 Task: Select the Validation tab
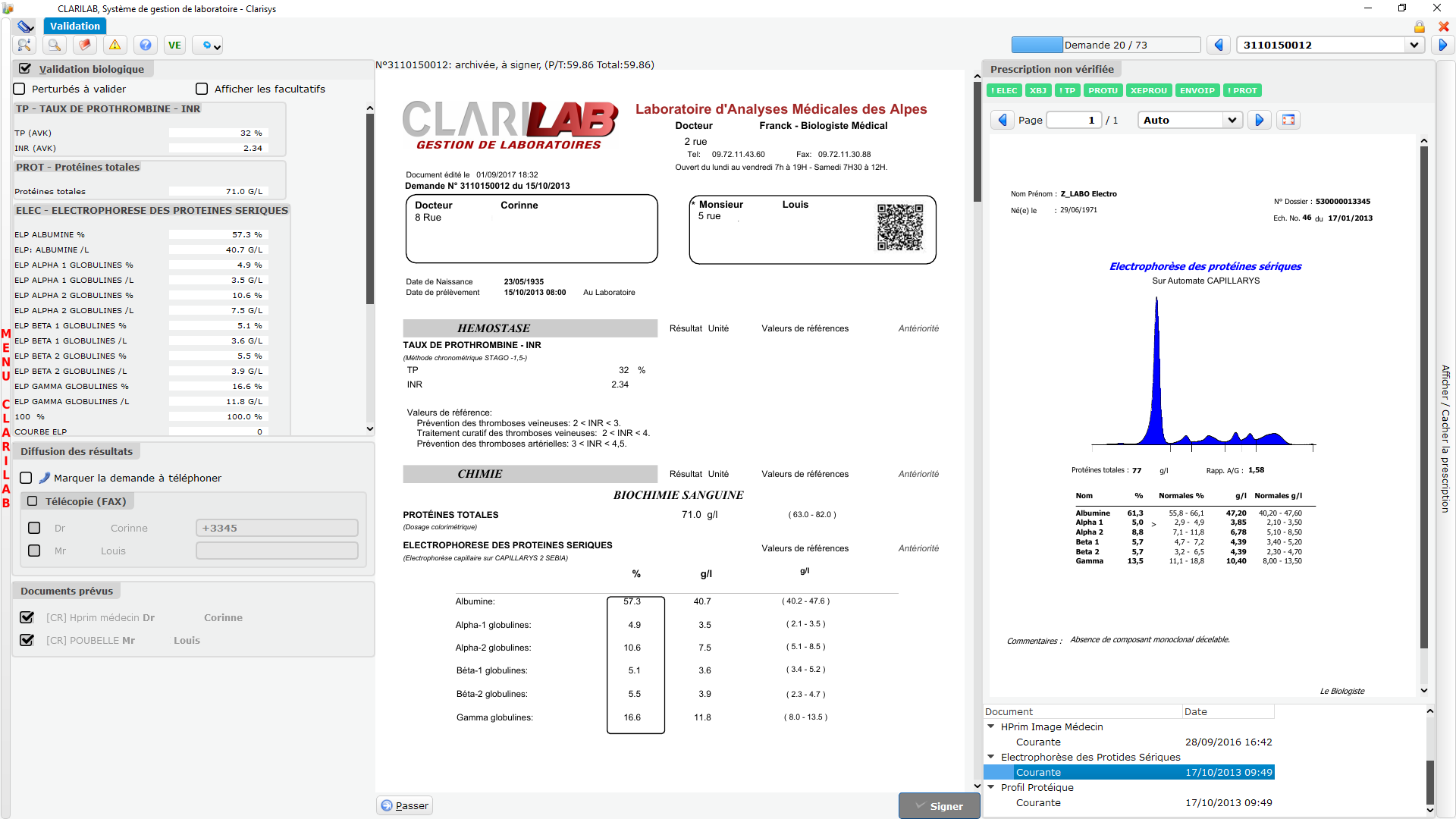click(74, 26)
